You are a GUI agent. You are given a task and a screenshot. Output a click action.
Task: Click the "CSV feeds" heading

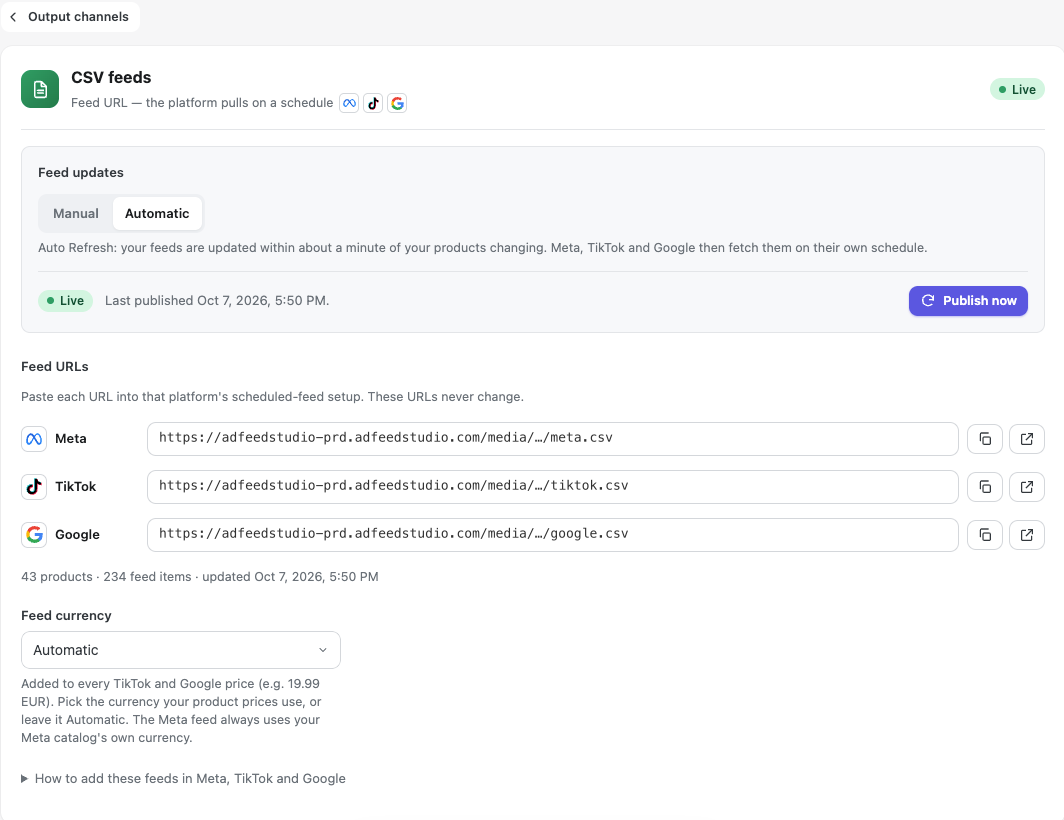point(111,77)
